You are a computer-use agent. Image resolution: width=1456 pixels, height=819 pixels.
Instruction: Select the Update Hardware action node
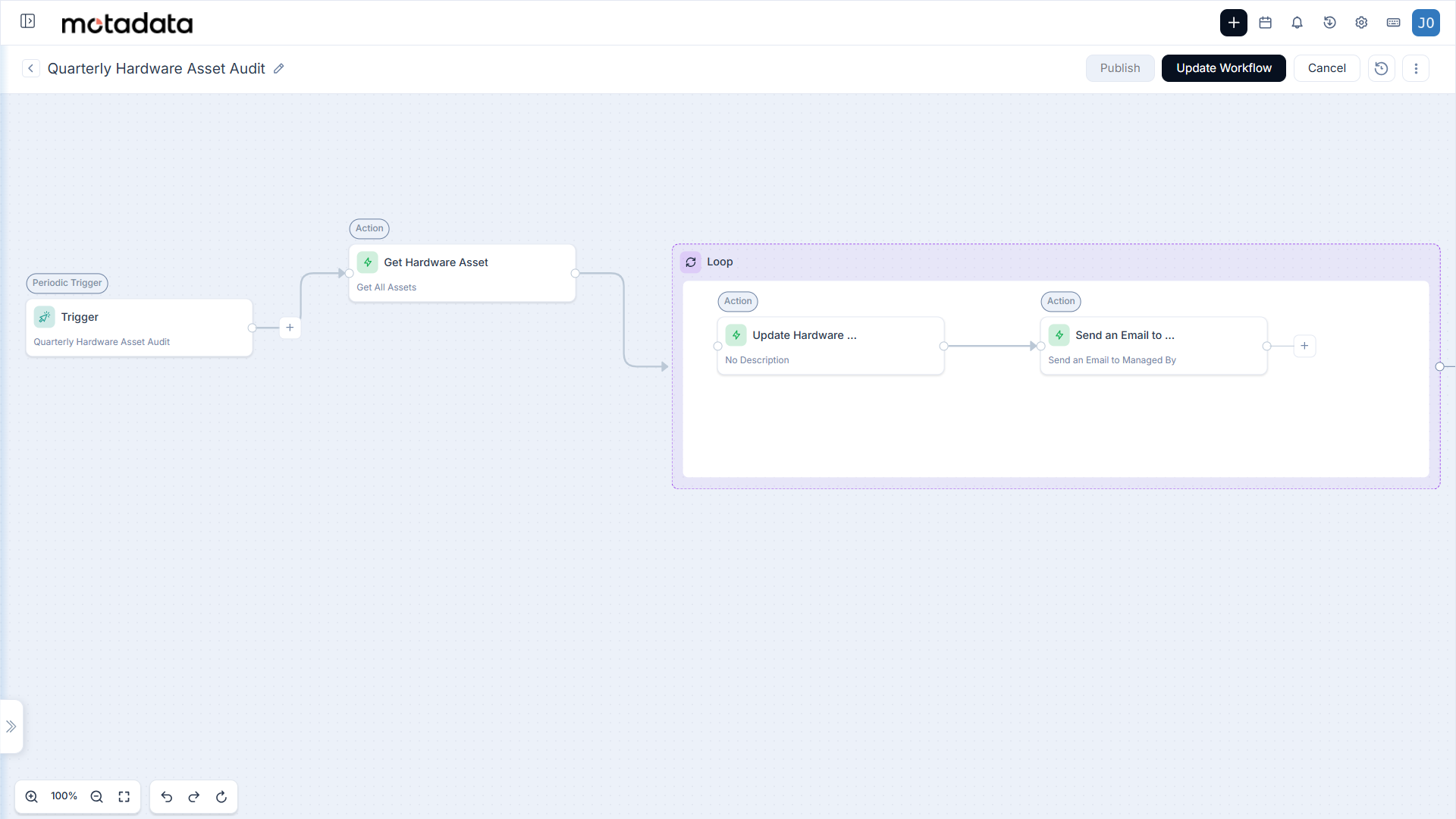830,346
